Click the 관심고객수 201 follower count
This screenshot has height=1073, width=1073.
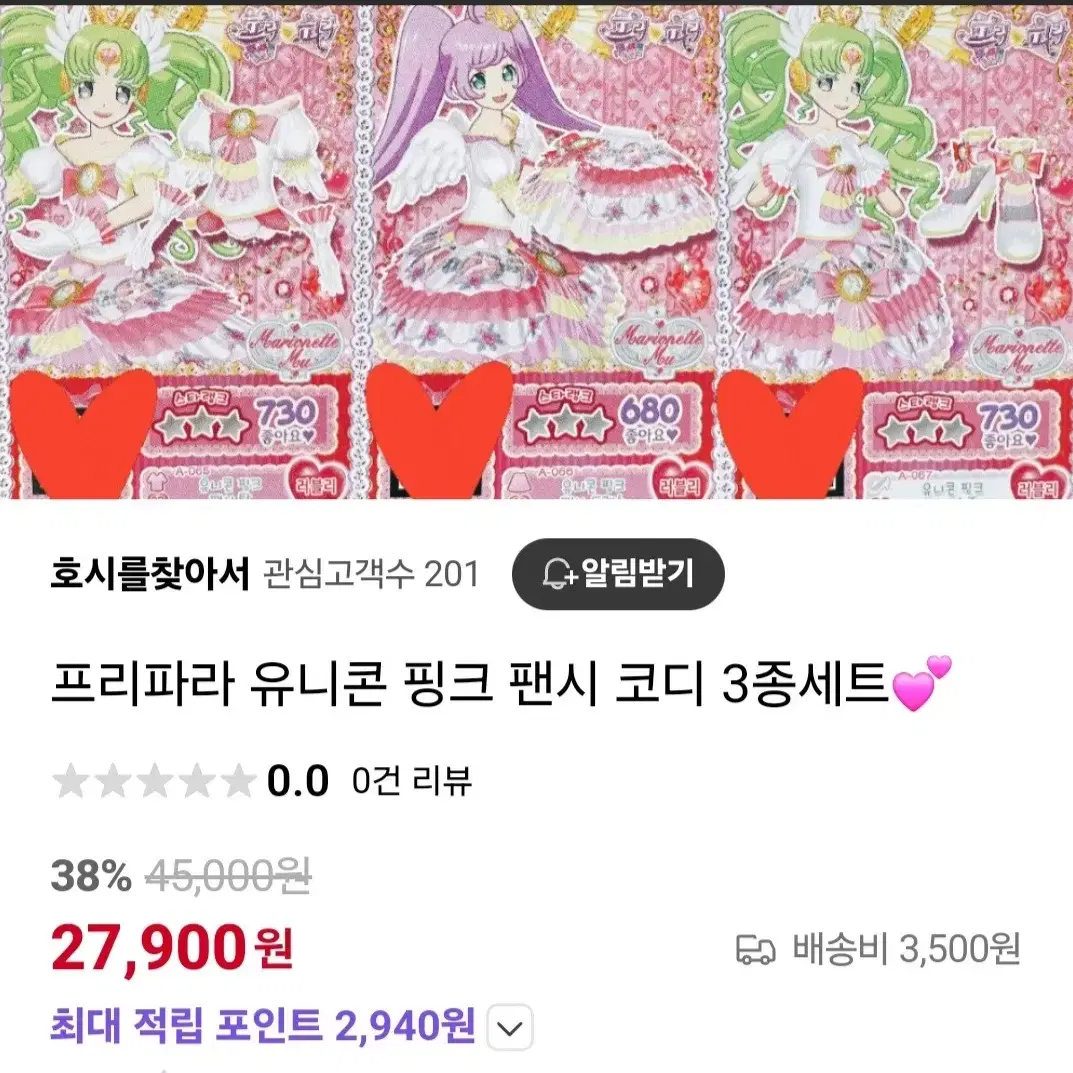point(371,573)
